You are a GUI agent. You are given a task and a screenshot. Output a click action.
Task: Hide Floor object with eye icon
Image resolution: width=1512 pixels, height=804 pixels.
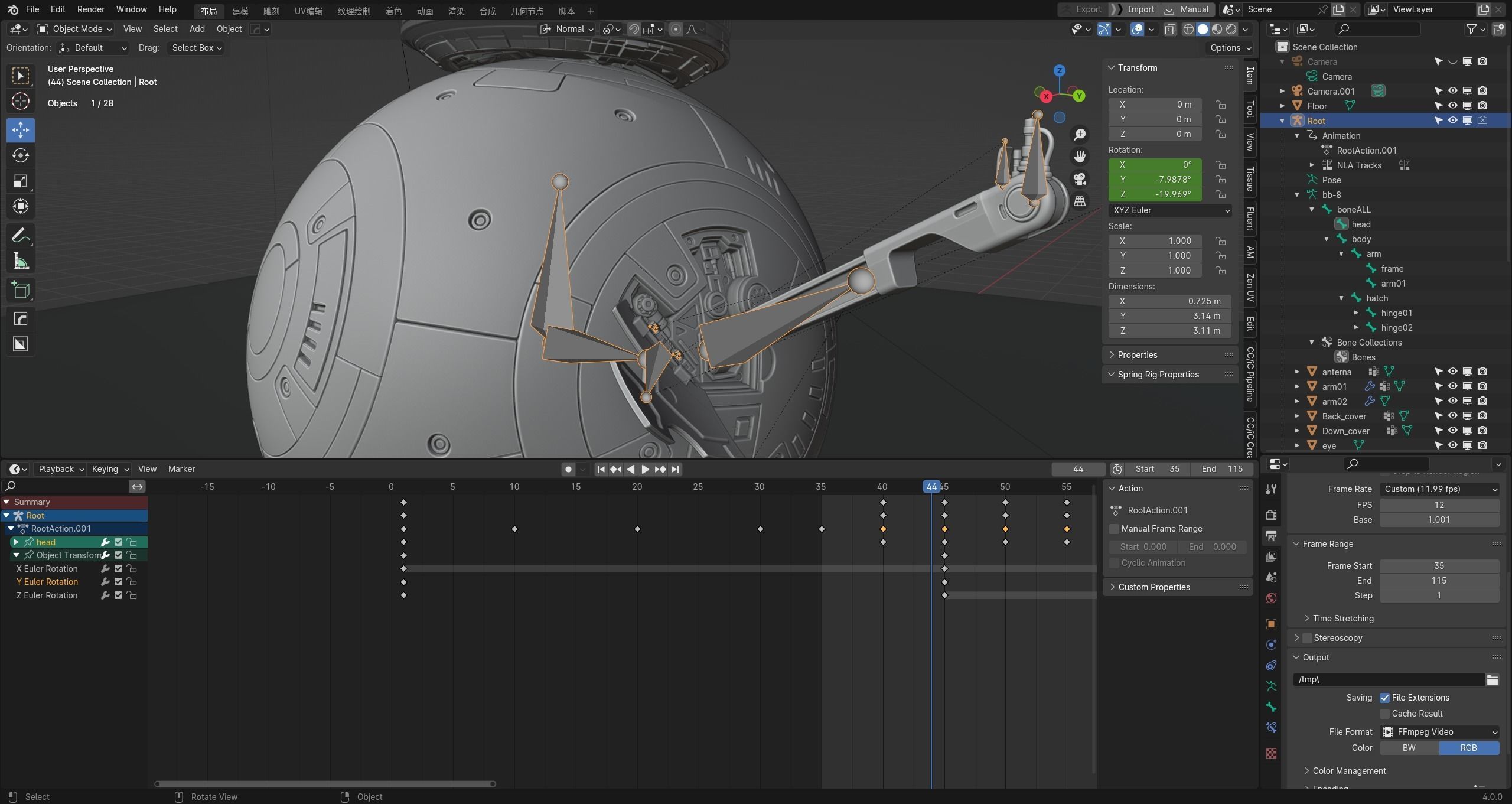(x=1452, y=106)
